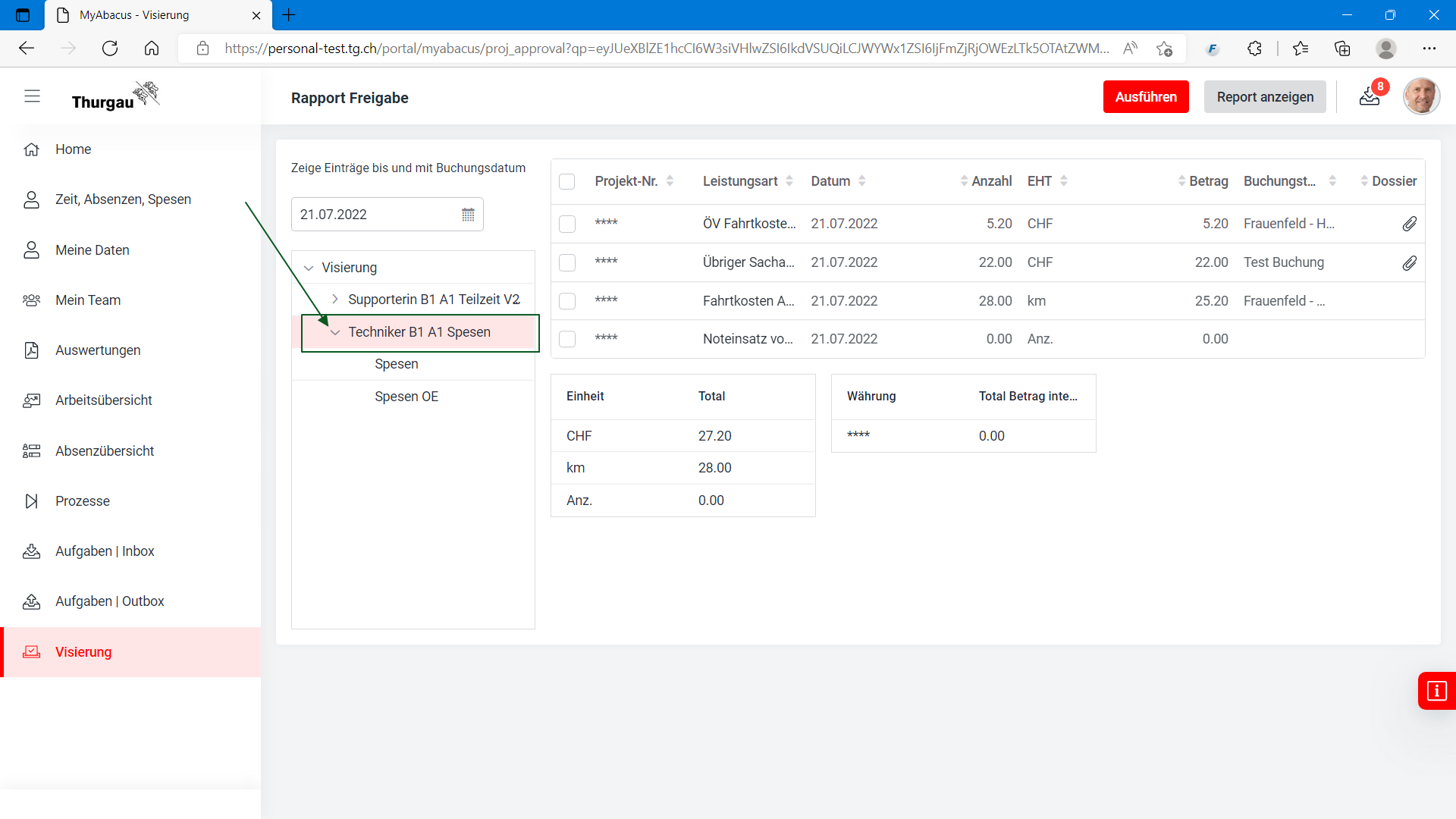Image resolution: width=1456 pixels, height=819 pixels.
Task: Select the Spesen OE tree entry
Action: coord(406,397)
